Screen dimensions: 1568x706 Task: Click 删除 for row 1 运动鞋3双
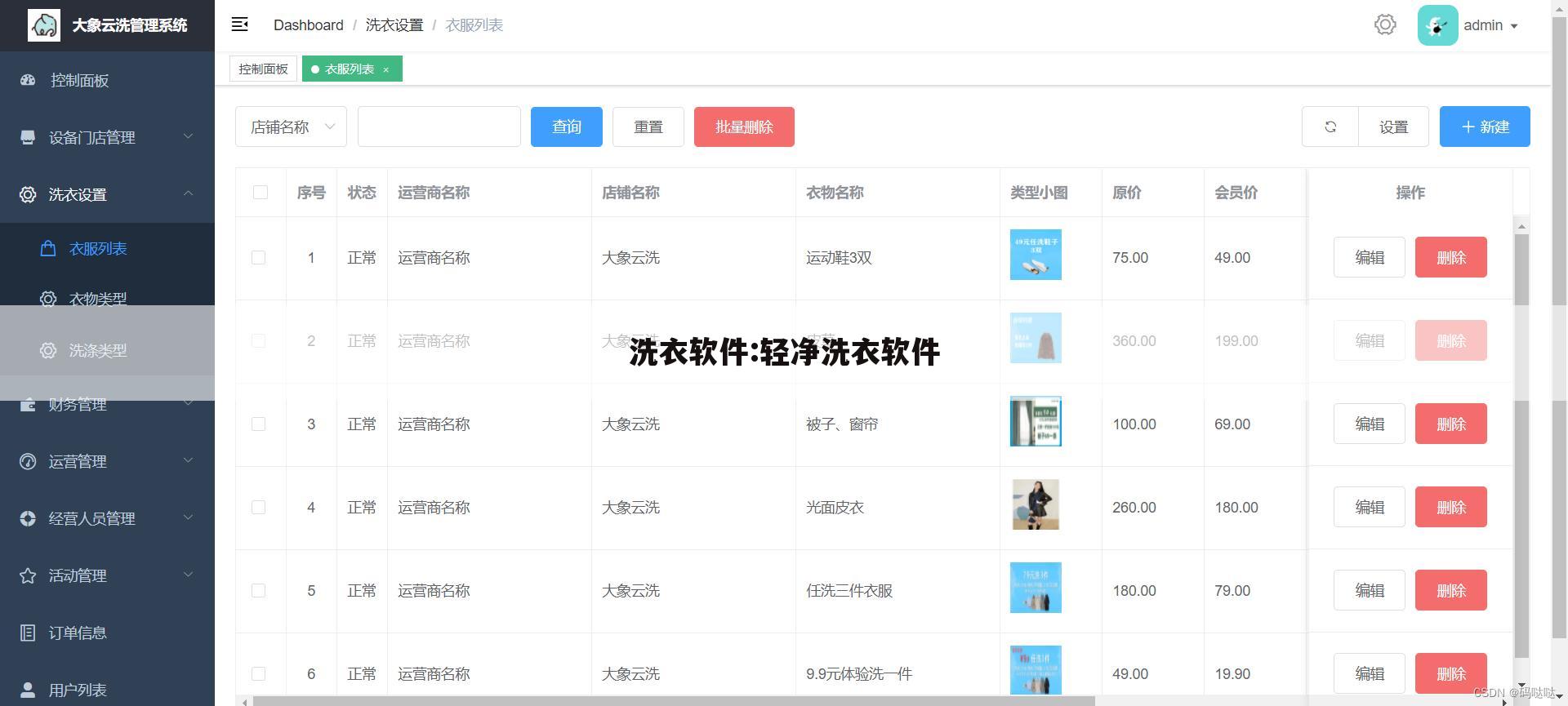[1451, 257]
